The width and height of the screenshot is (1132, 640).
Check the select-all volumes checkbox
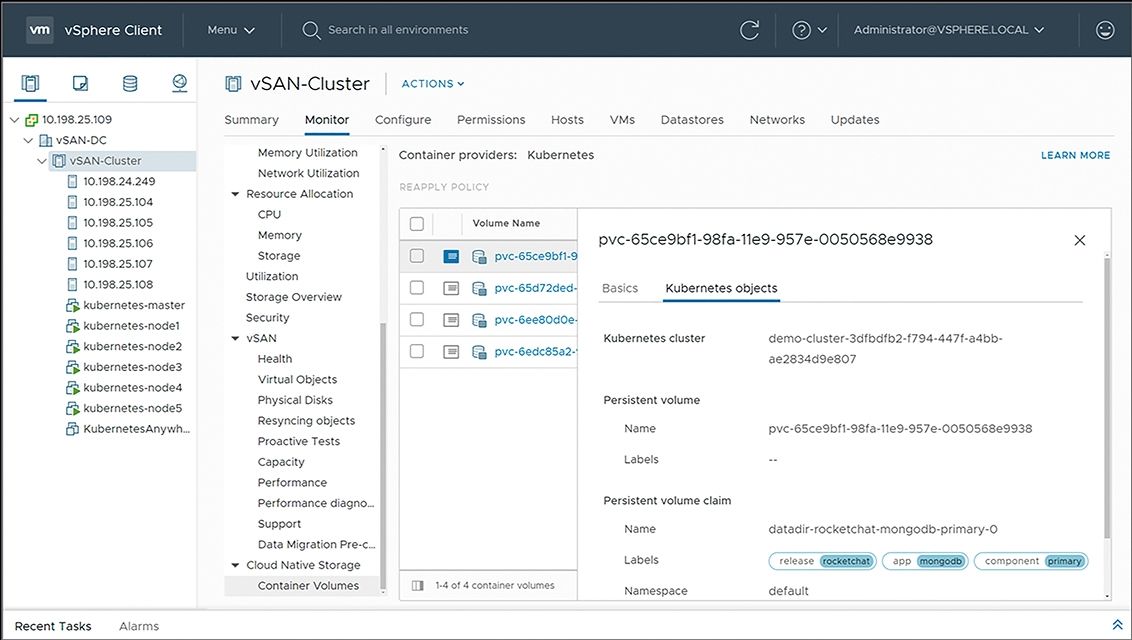coord(417,224)
